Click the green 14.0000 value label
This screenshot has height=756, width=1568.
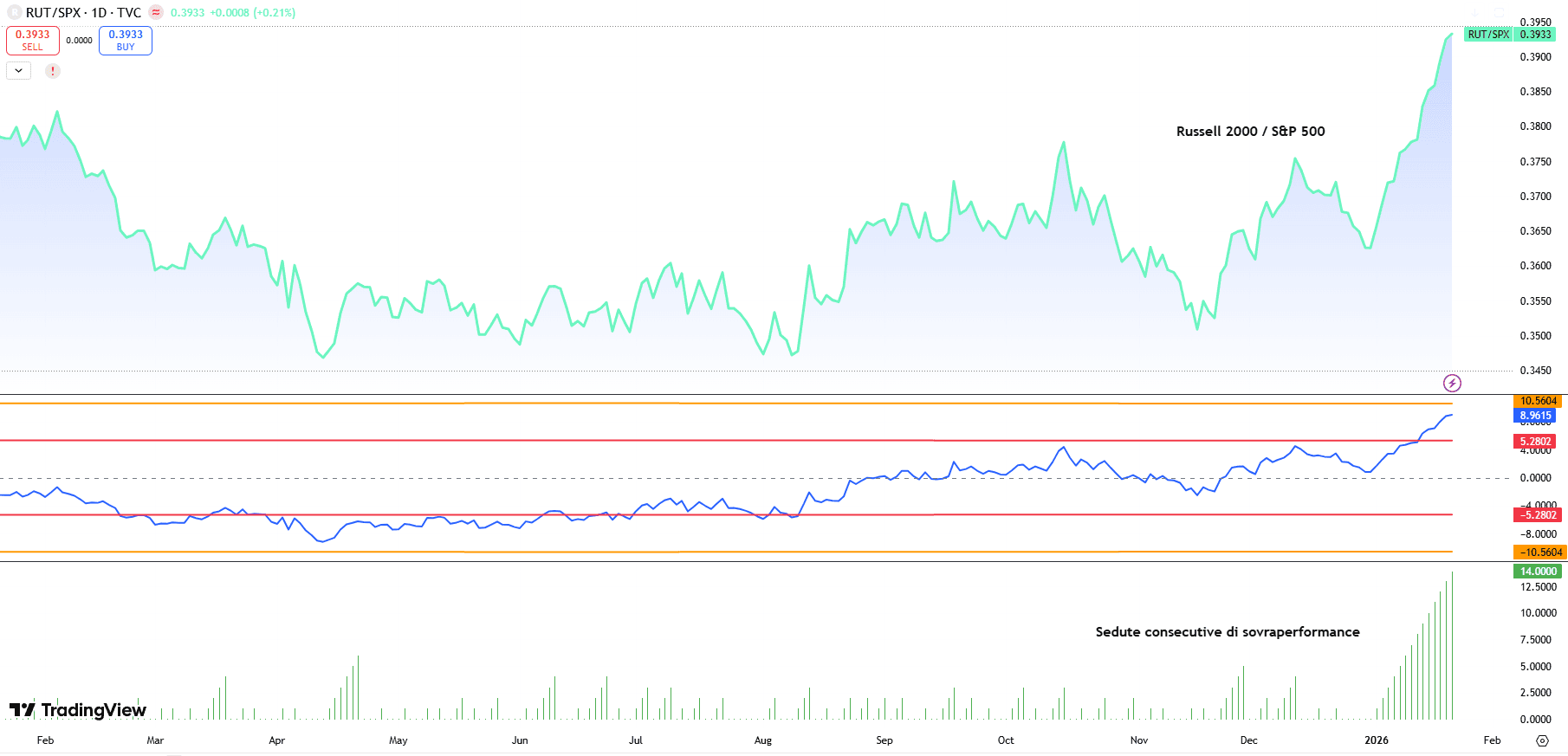(x=1539, y=572)
